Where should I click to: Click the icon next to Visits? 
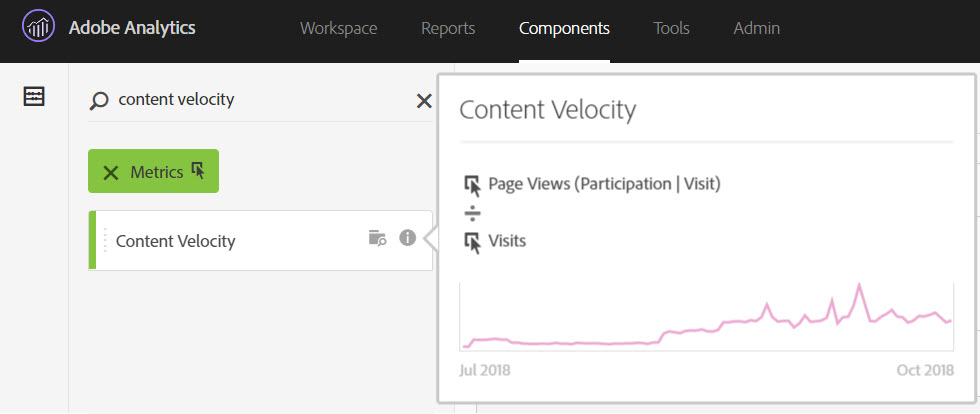tap(473, 241)
